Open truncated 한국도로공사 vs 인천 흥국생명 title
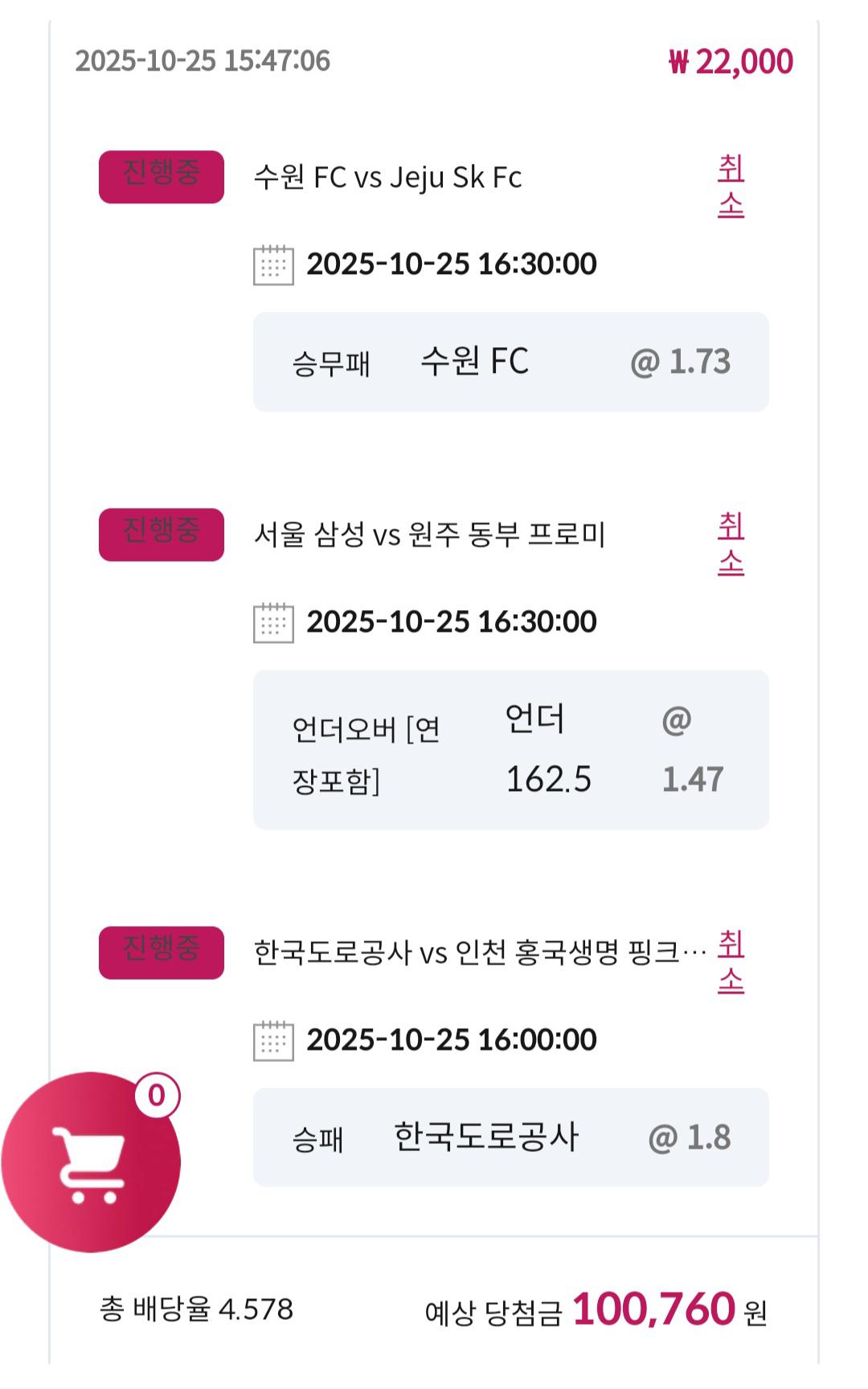868x1389 pixels. click(479, 953)
